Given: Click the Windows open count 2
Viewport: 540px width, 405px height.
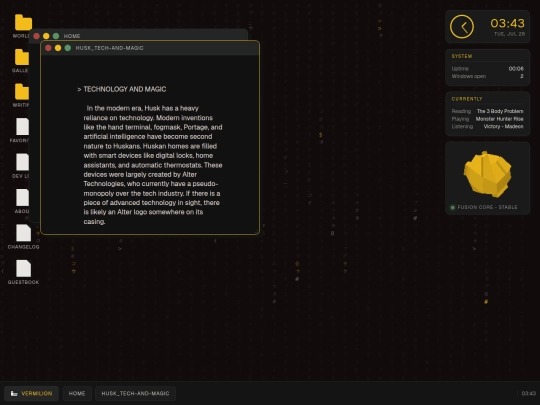Looking at the screenshot, I should 522,76.
